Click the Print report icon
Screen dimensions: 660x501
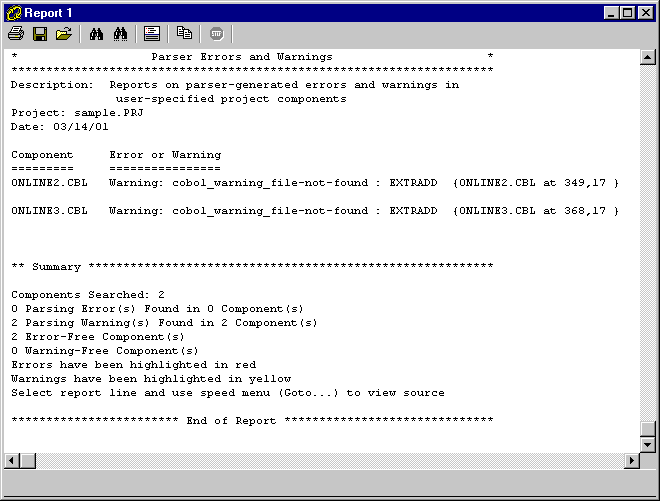click(x=16, y=34)
